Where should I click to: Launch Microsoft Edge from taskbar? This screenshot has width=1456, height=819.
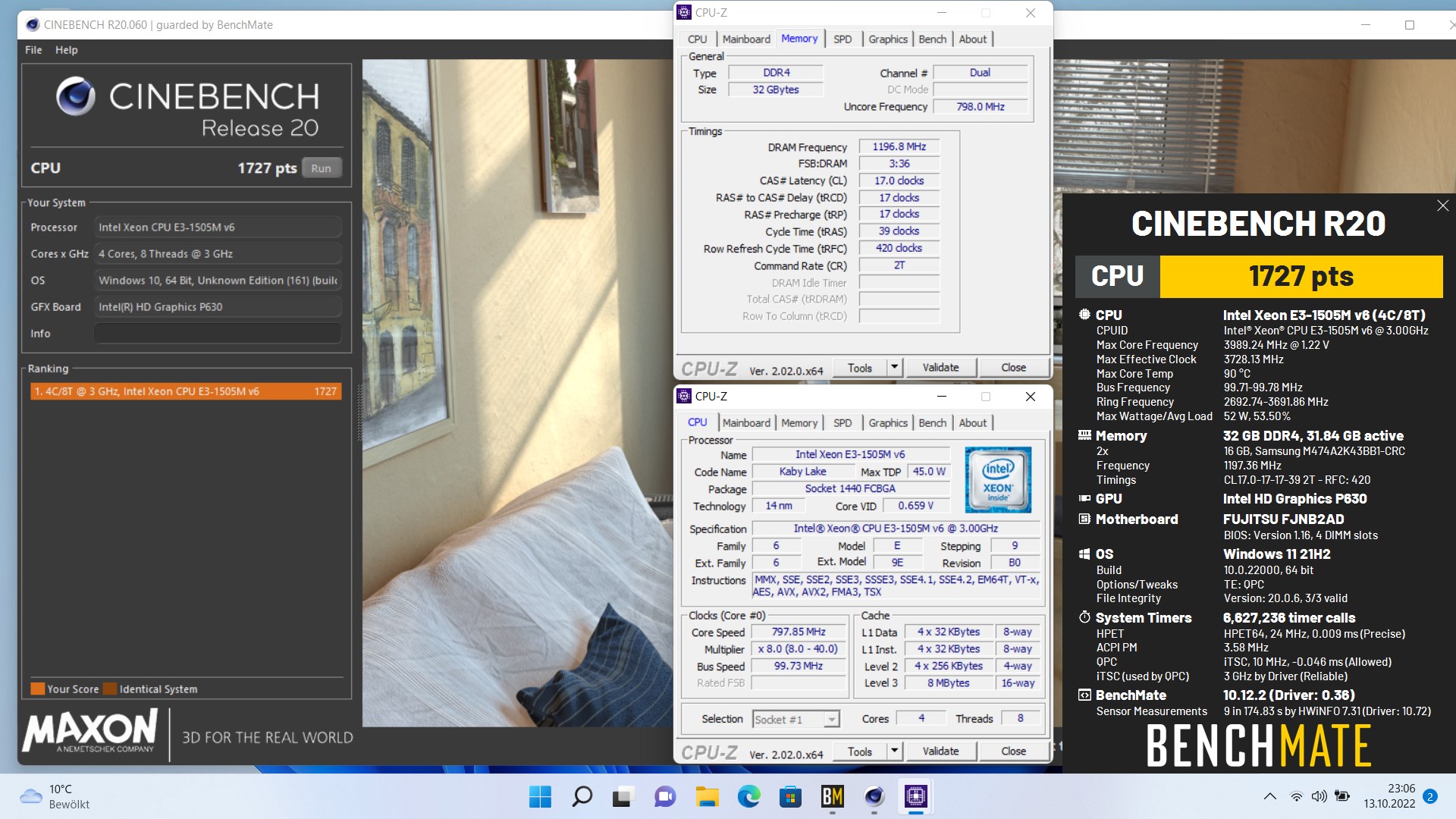tap(748, 796)
